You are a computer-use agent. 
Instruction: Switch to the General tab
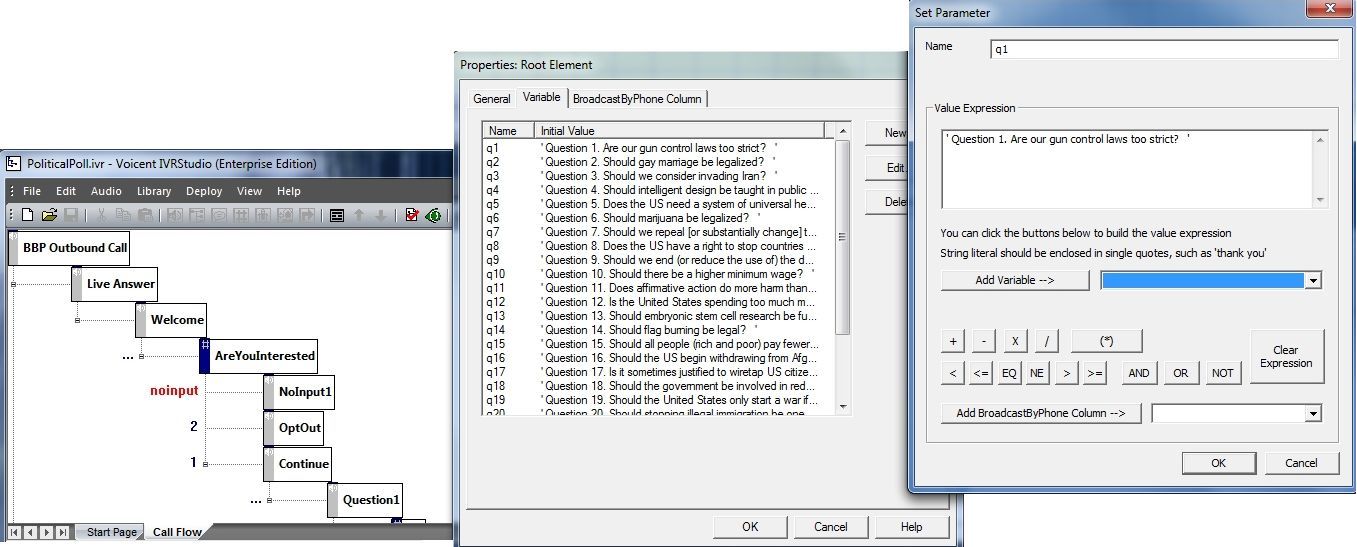click(492, 98)
